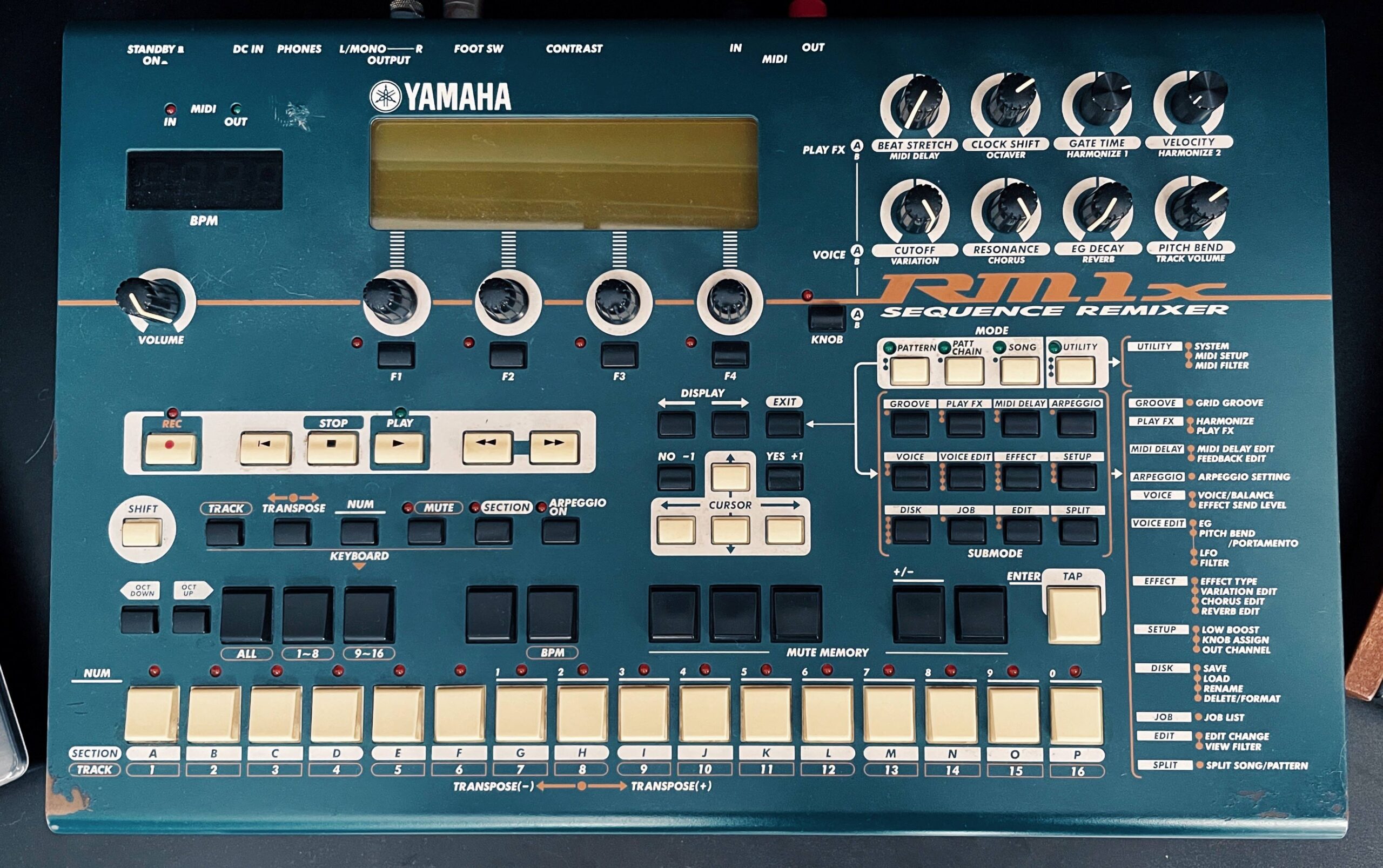The width and height of the screenshot is (1383, 868).
Task: Select UTILITY mode button
Action: 1075,371
